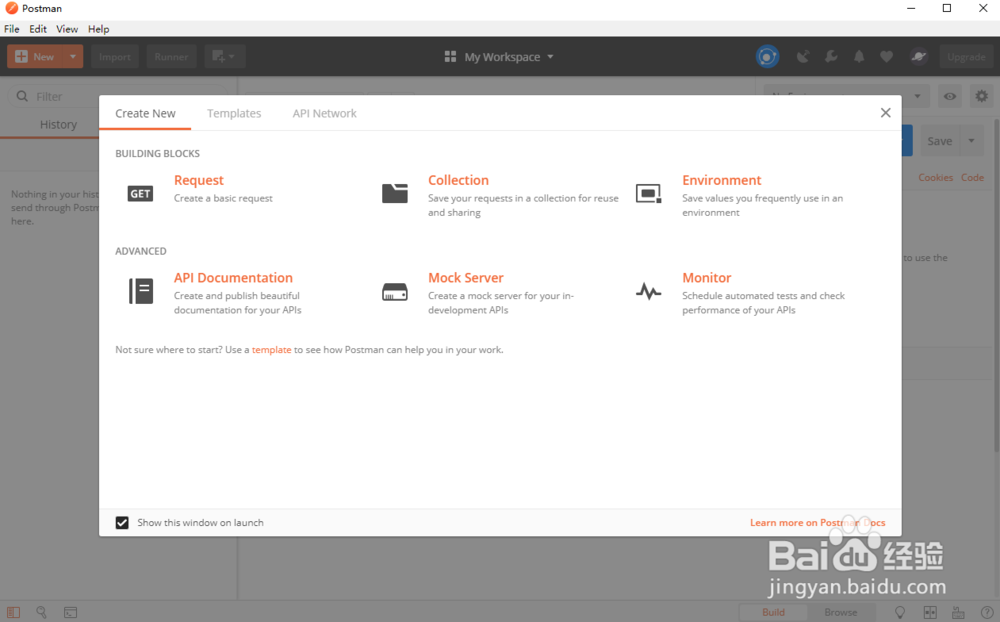
Task: Click the New button
Action: 35,57
